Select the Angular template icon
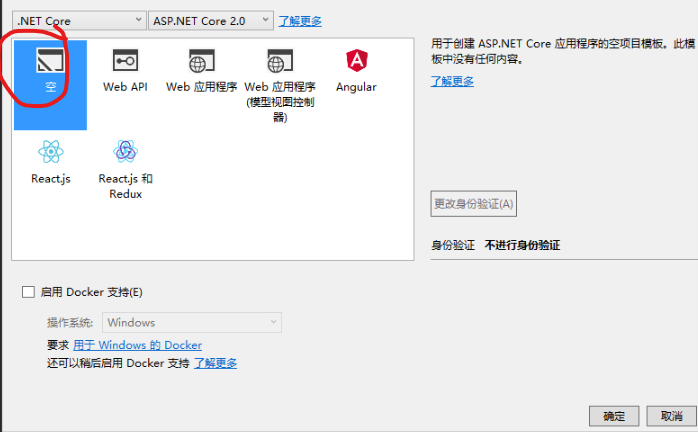Screen dimensions: 698x432 pyautogui.click(x=357, y=60)
